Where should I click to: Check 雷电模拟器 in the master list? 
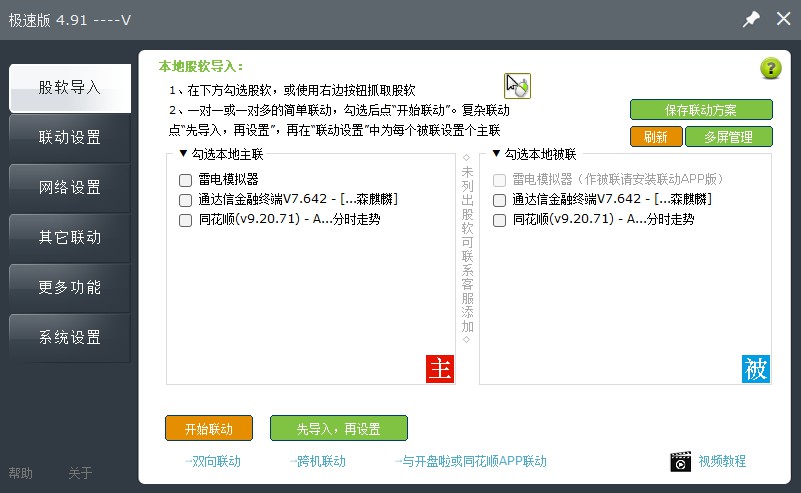pos(185,180)
